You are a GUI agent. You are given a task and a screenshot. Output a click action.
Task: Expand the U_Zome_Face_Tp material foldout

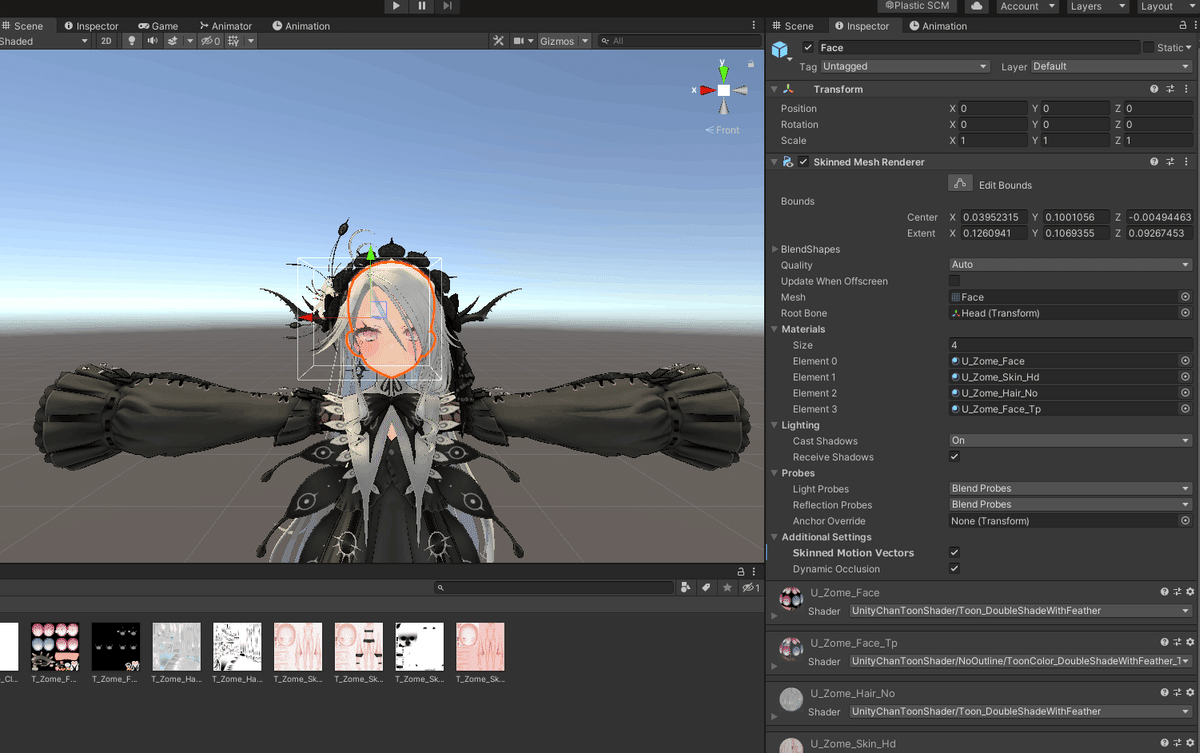(x=774, y=668)
